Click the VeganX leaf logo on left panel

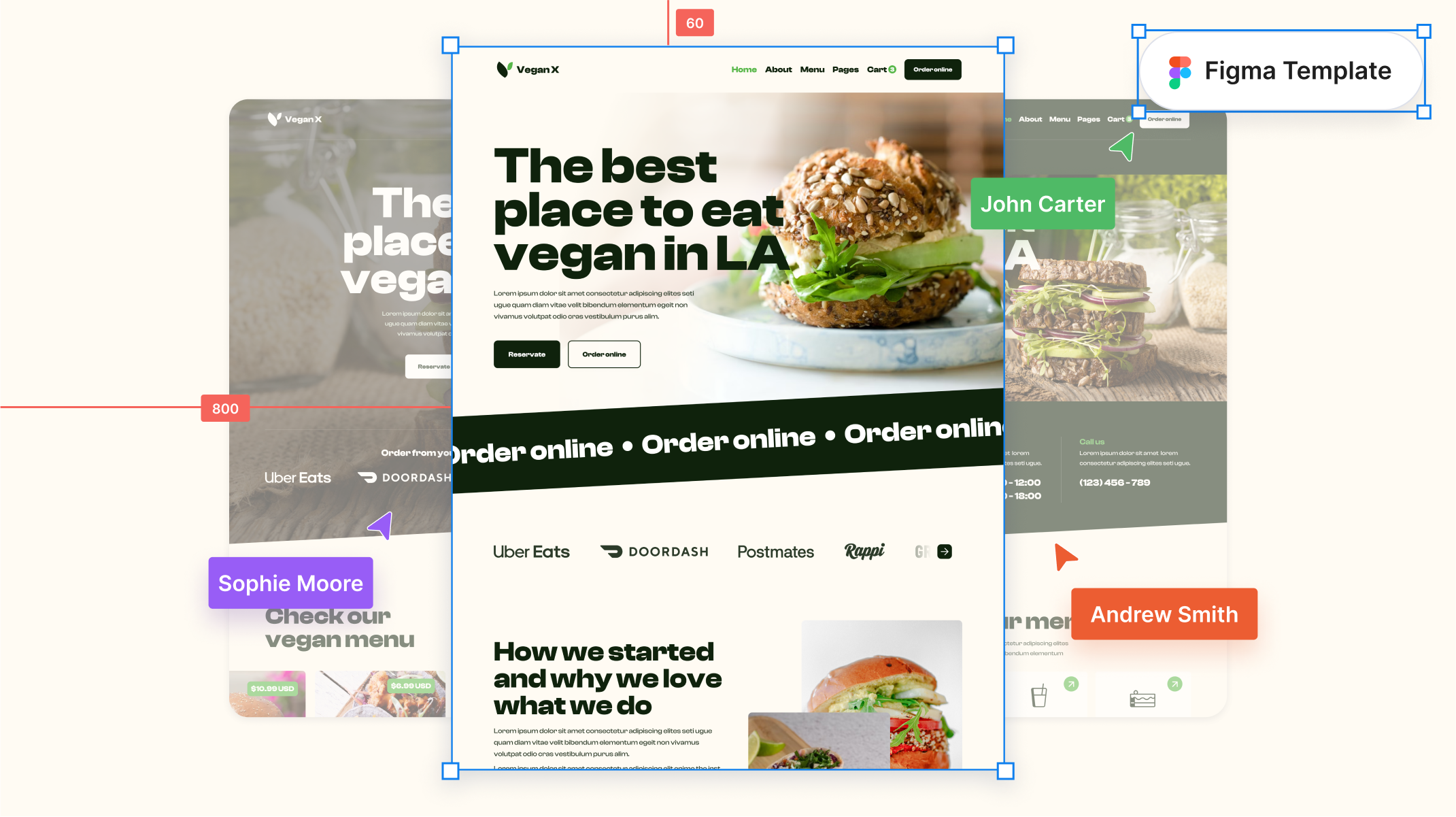click(x=274, y=118)
